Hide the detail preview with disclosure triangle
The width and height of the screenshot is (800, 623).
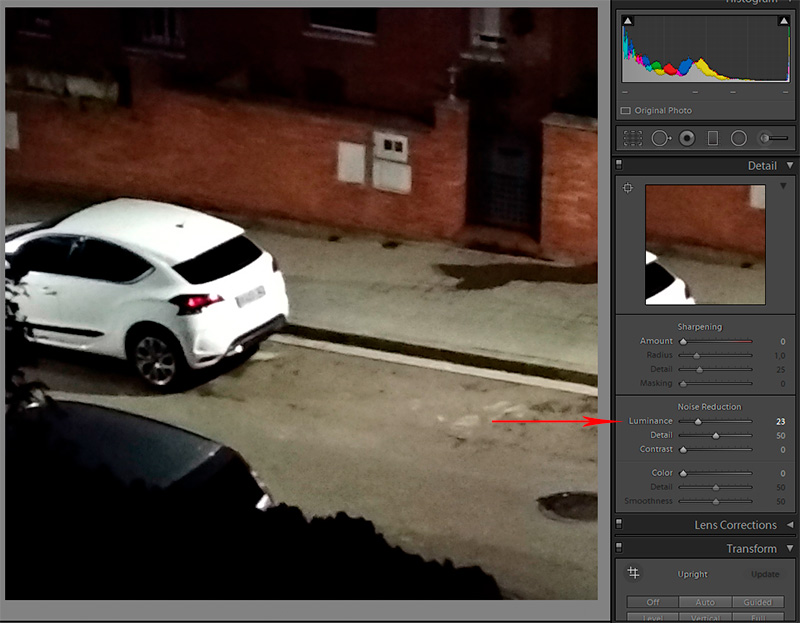783,187
